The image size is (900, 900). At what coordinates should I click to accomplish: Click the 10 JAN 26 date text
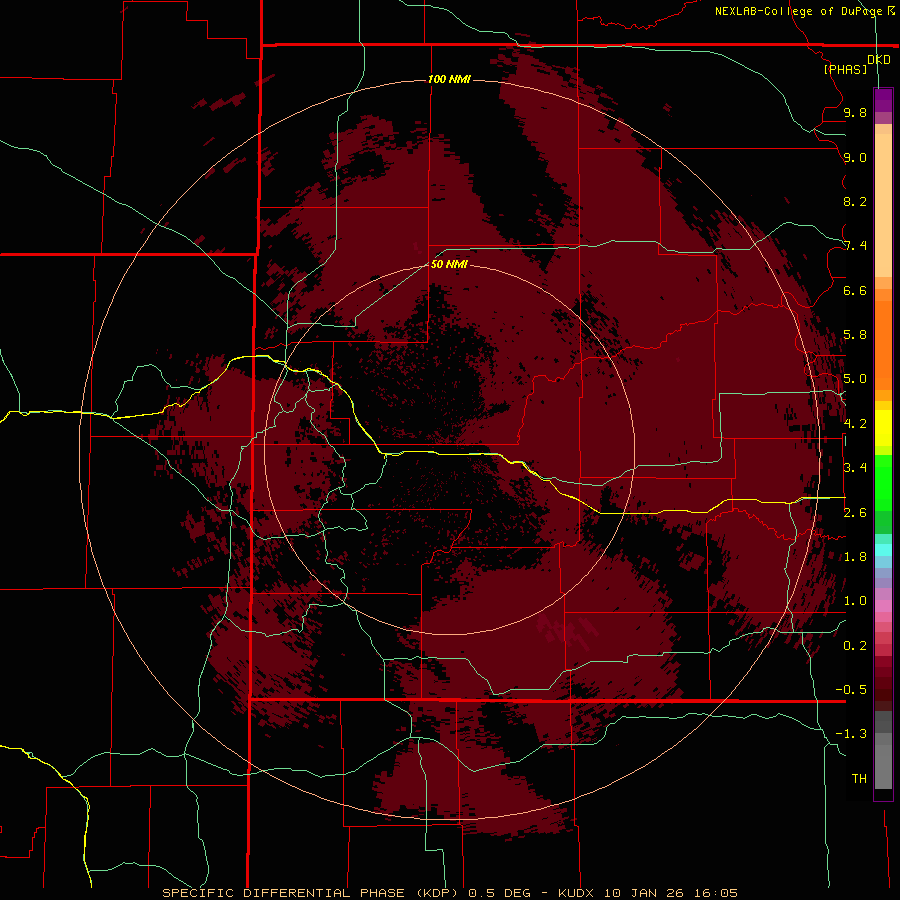click(643, 893)
